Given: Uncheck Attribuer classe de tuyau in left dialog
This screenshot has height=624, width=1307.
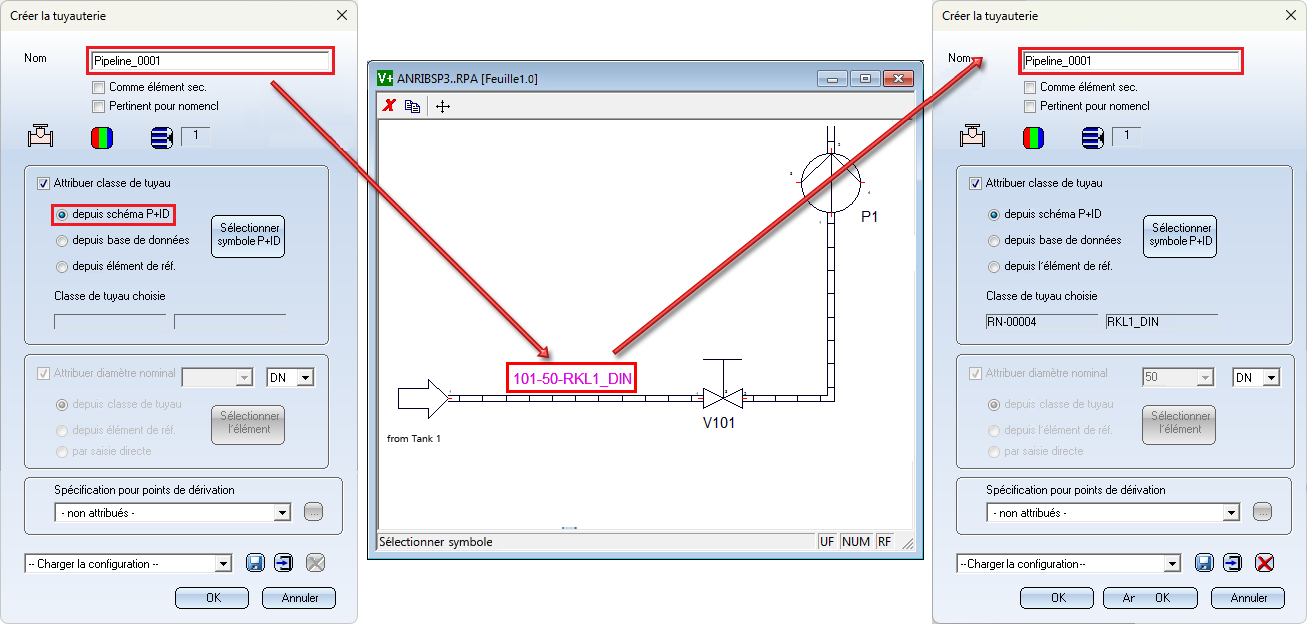Looking at the screenshot, I should 43,183.
